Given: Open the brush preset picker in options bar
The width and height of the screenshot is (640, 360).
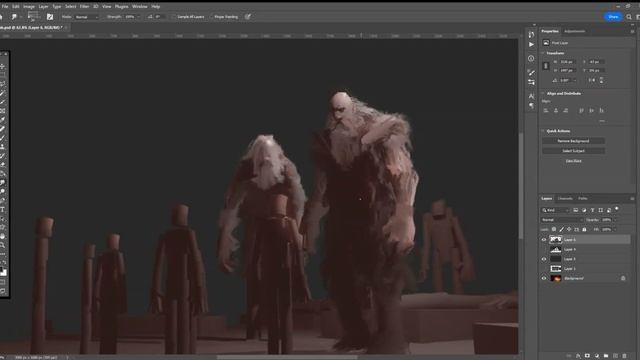Looking at the screenshot, I should pos(33,17).
